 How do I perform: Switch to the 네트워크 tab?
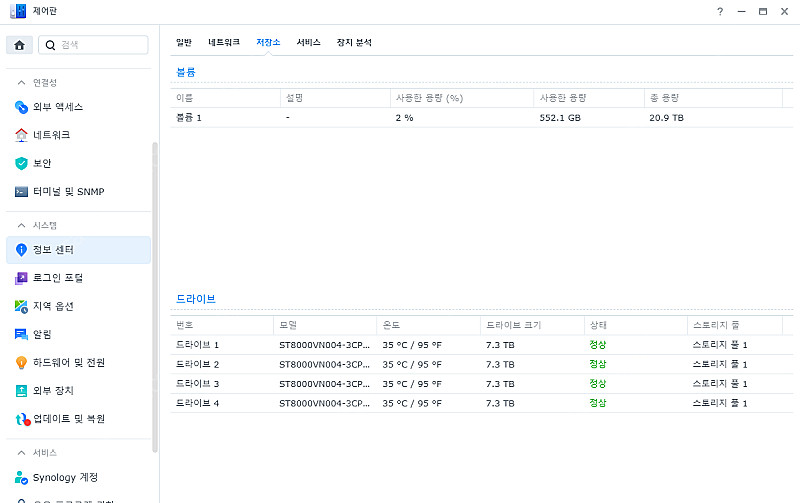pos(224,42)
